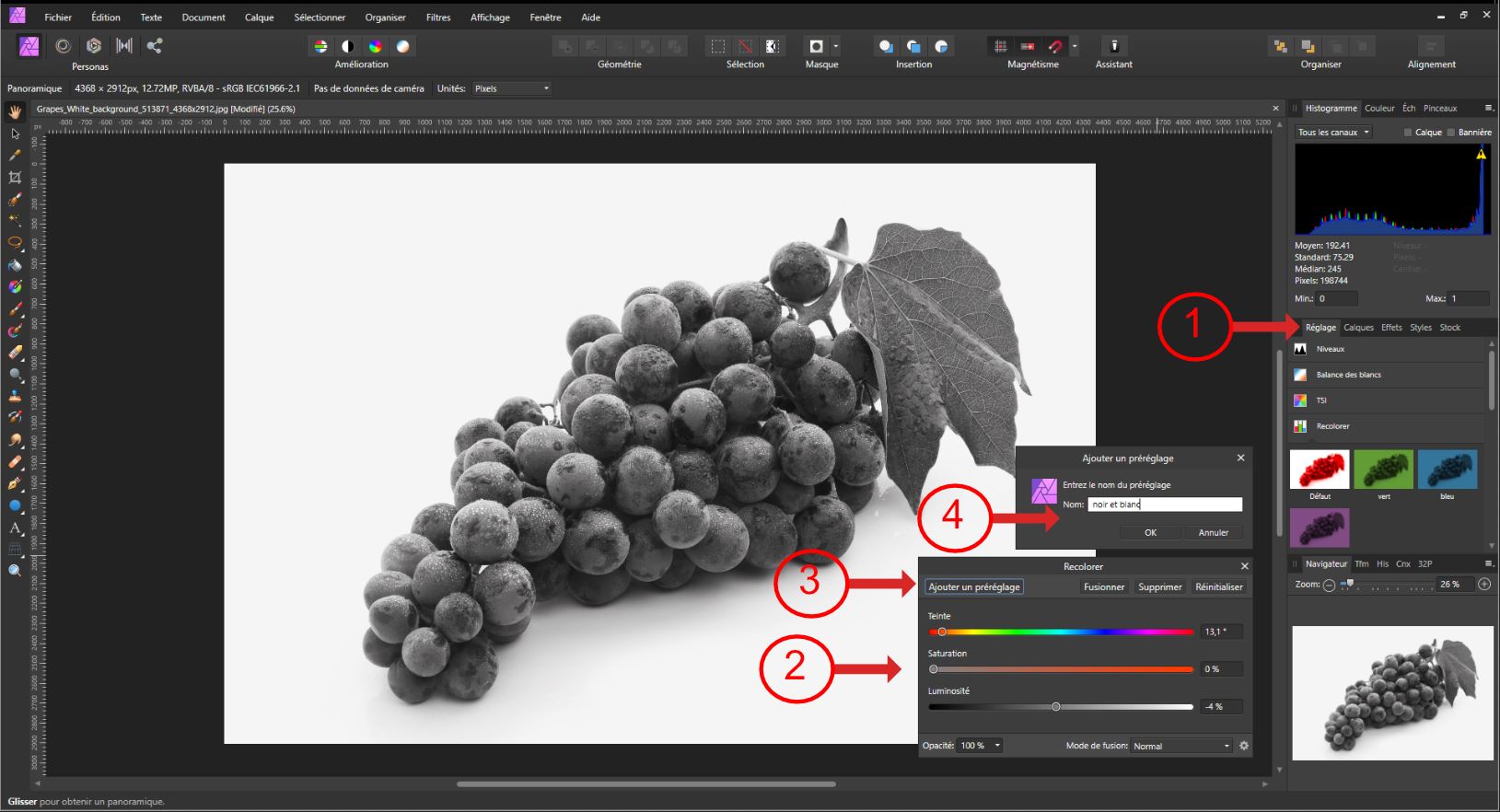The height and width of the screenshot is (812, 1500).
Task: Select the Freehand lasso selection tool
Action: point(15,243)
